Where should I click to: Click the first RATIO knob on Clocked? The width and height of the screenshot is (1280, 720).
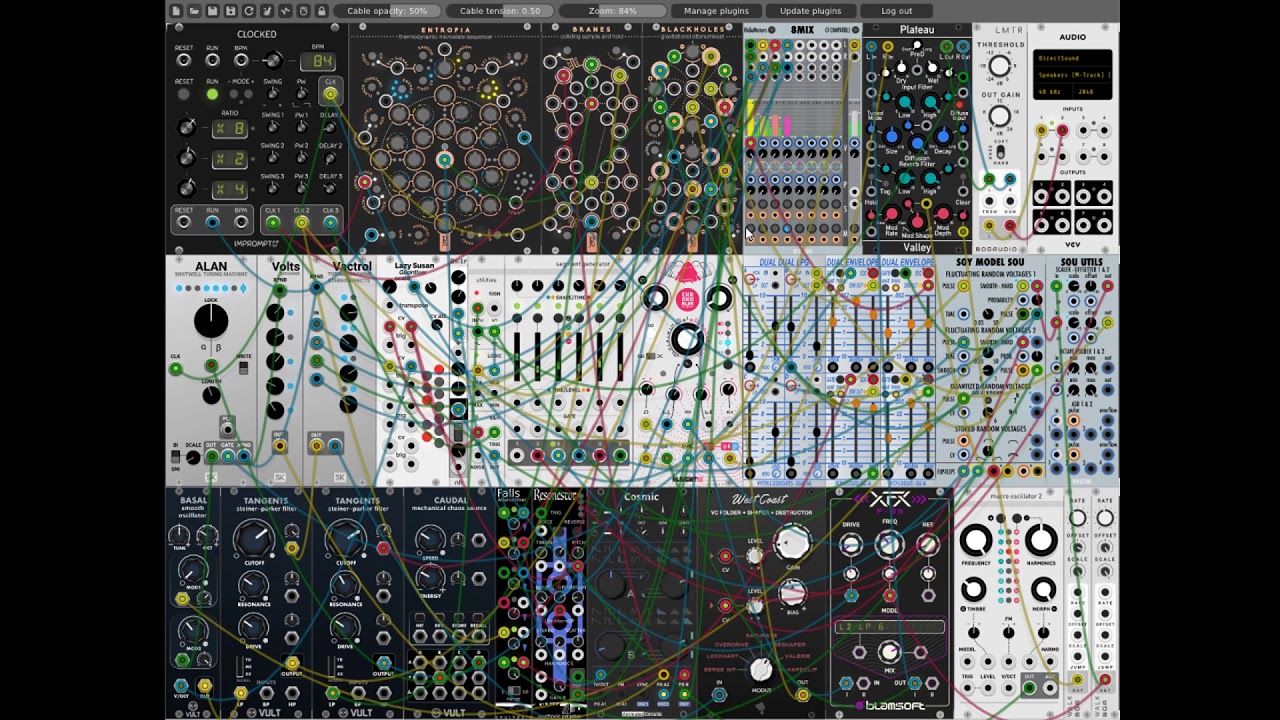point(187,127)
